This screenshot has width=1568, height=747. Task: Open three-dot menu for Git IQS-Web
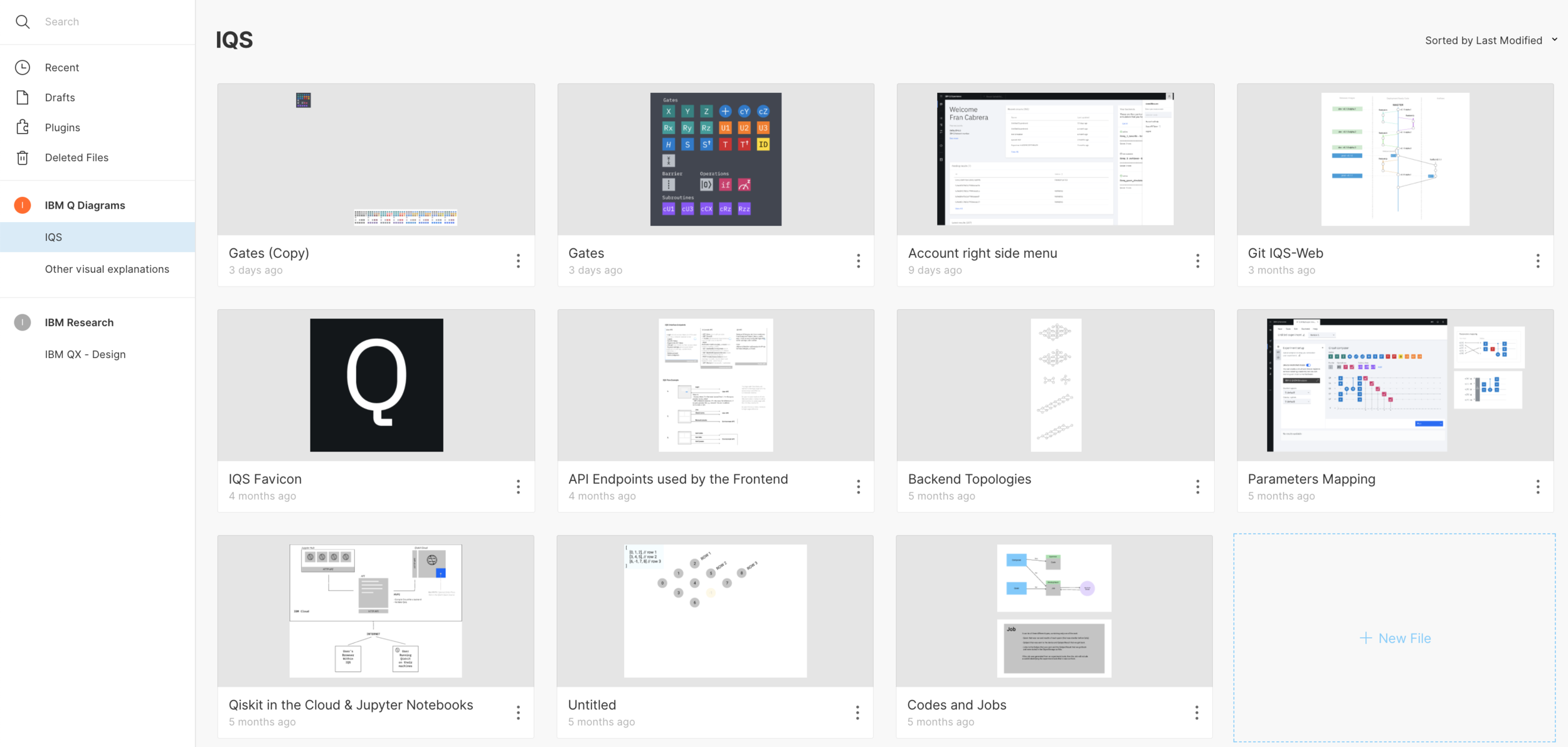tap(1537, 261)
